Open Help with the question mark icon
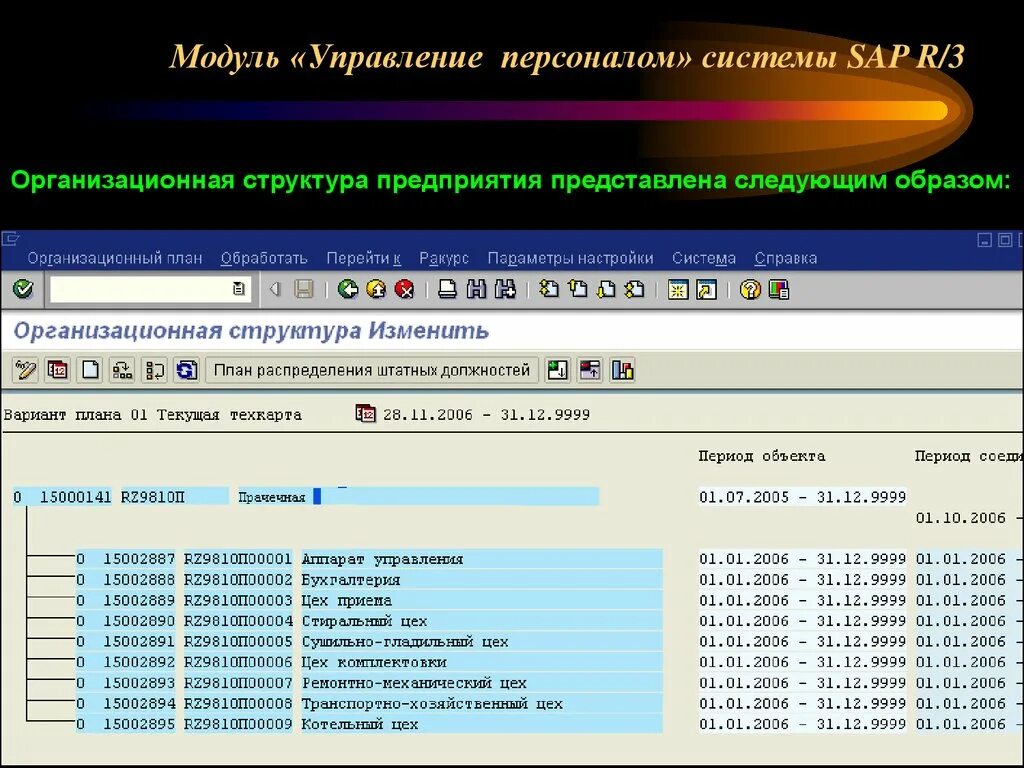1024x768 pixels. [750, 289]
